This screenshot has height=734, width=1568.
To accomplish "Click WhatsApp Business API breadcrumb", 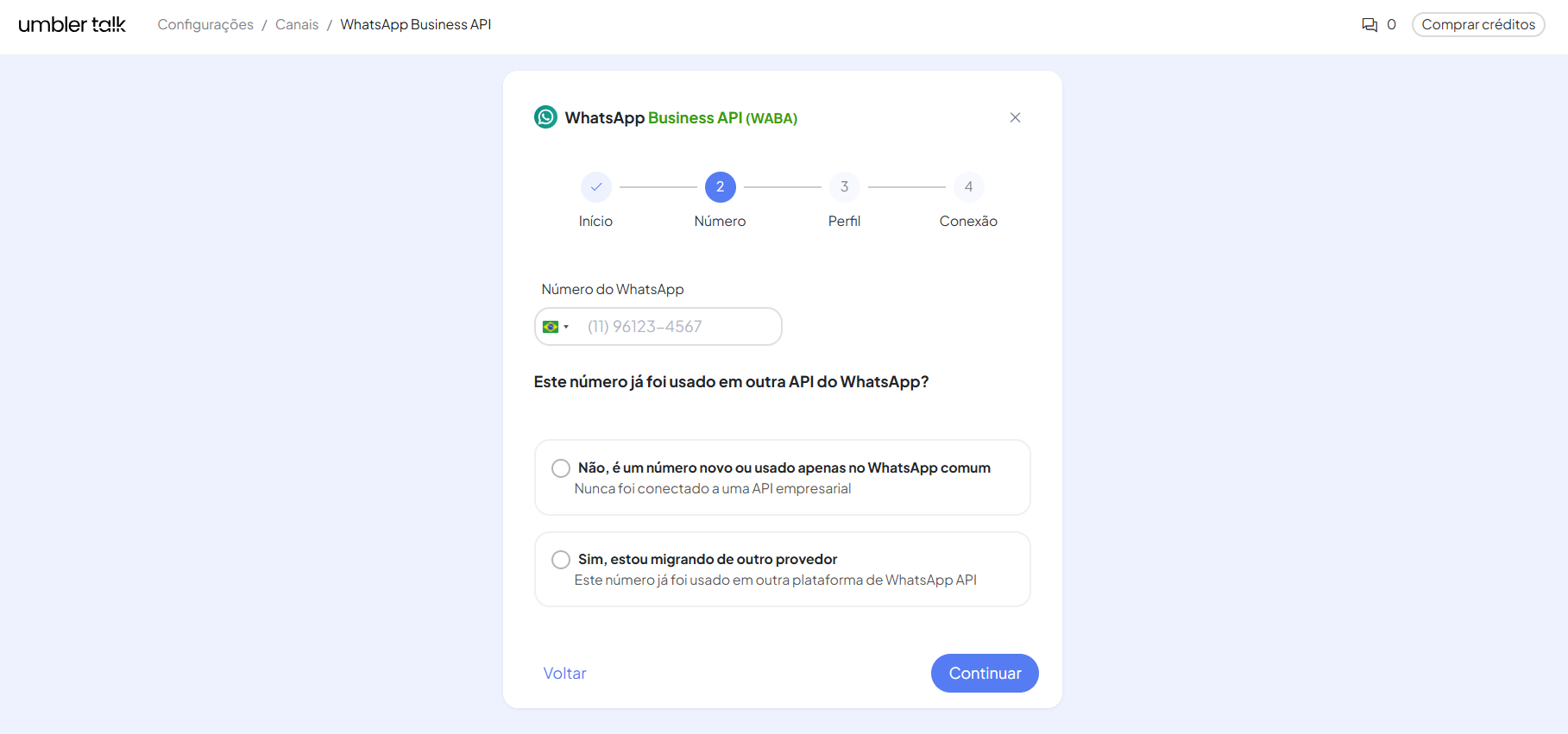I will (415, 25).
